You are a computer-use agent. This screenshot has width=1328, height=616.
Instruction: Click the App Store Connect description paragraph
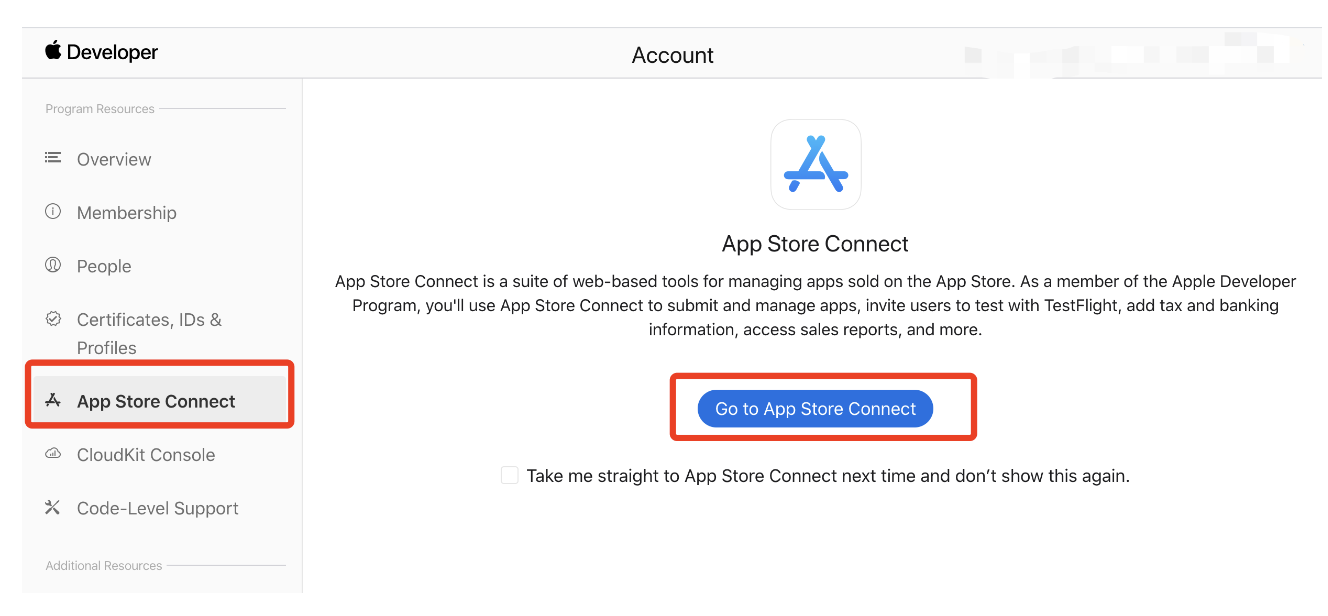pyautogui.click(x=815, y=306)
